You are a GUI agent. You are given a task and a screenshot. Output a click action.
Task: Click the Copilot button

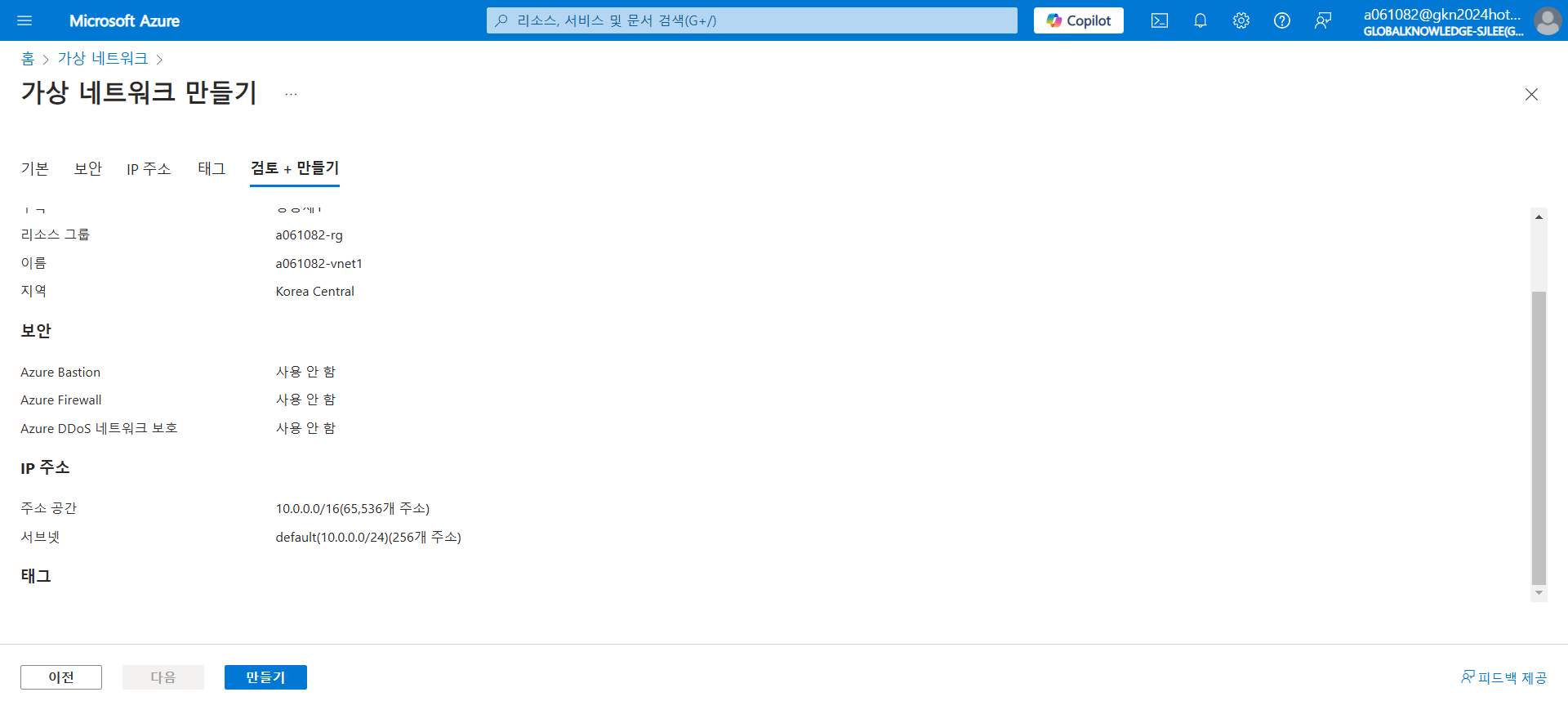(x=1079, y=20)
